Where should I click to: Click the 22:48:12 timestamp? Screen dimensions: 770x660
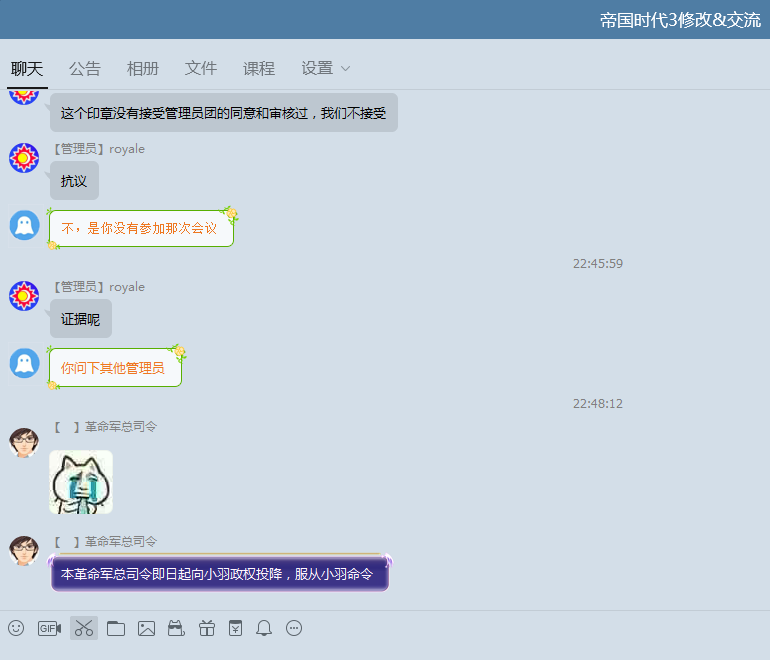coord(598,404)
